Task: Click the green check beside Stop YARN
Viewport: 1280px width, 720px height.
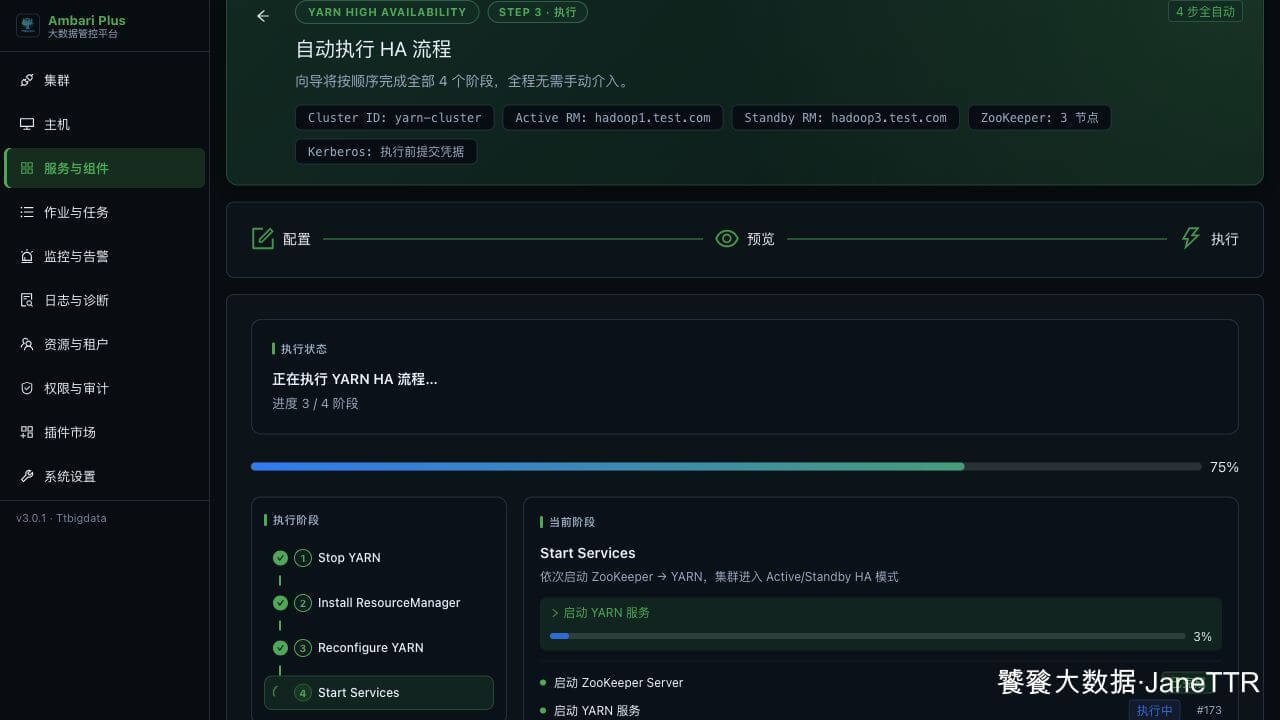Action: tap(280, 557)
